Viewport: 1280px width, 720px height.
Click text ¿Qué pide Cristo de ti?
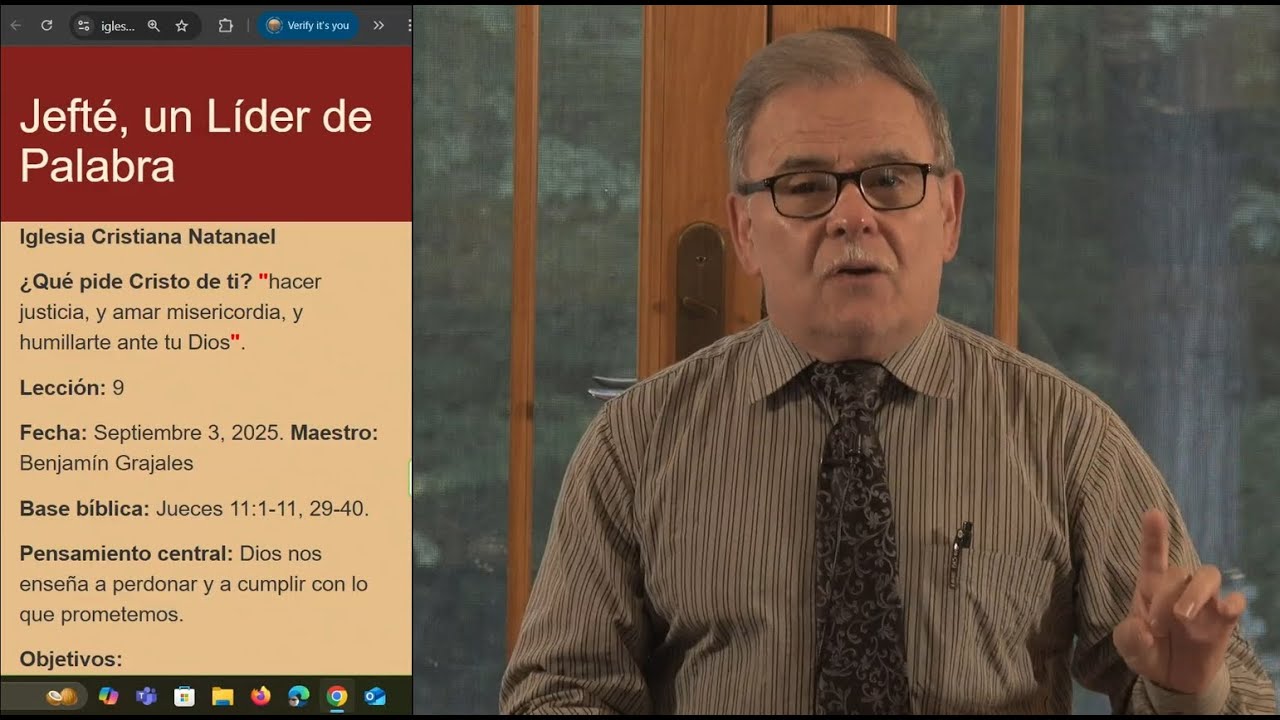[136, 281]
